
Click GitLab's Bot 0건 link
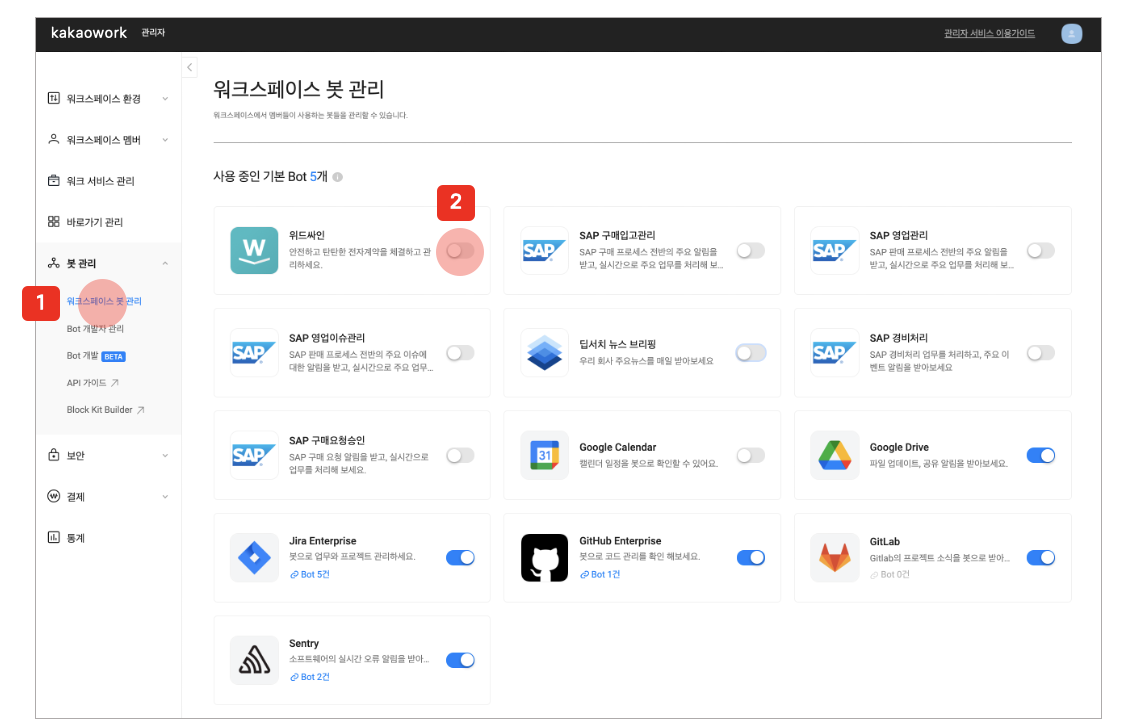(890, 574)
